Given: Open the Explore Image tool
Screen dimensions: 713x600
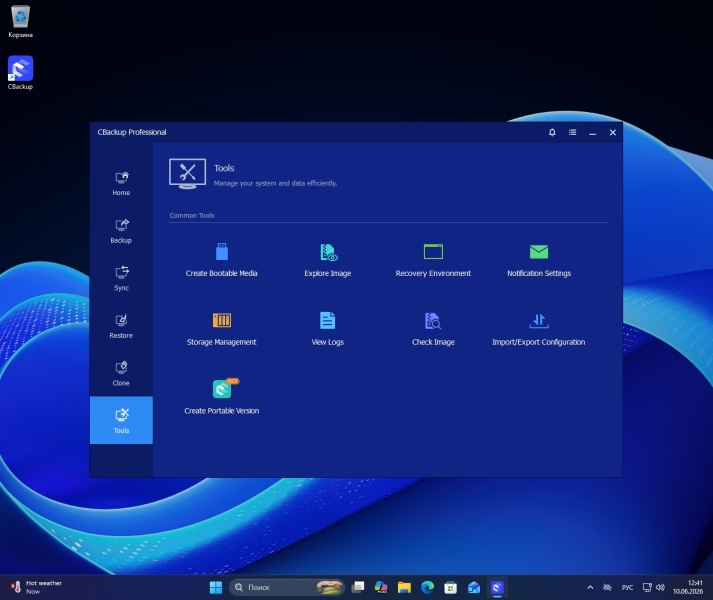Looking at the screenshot, I should (x=327, y=260).
